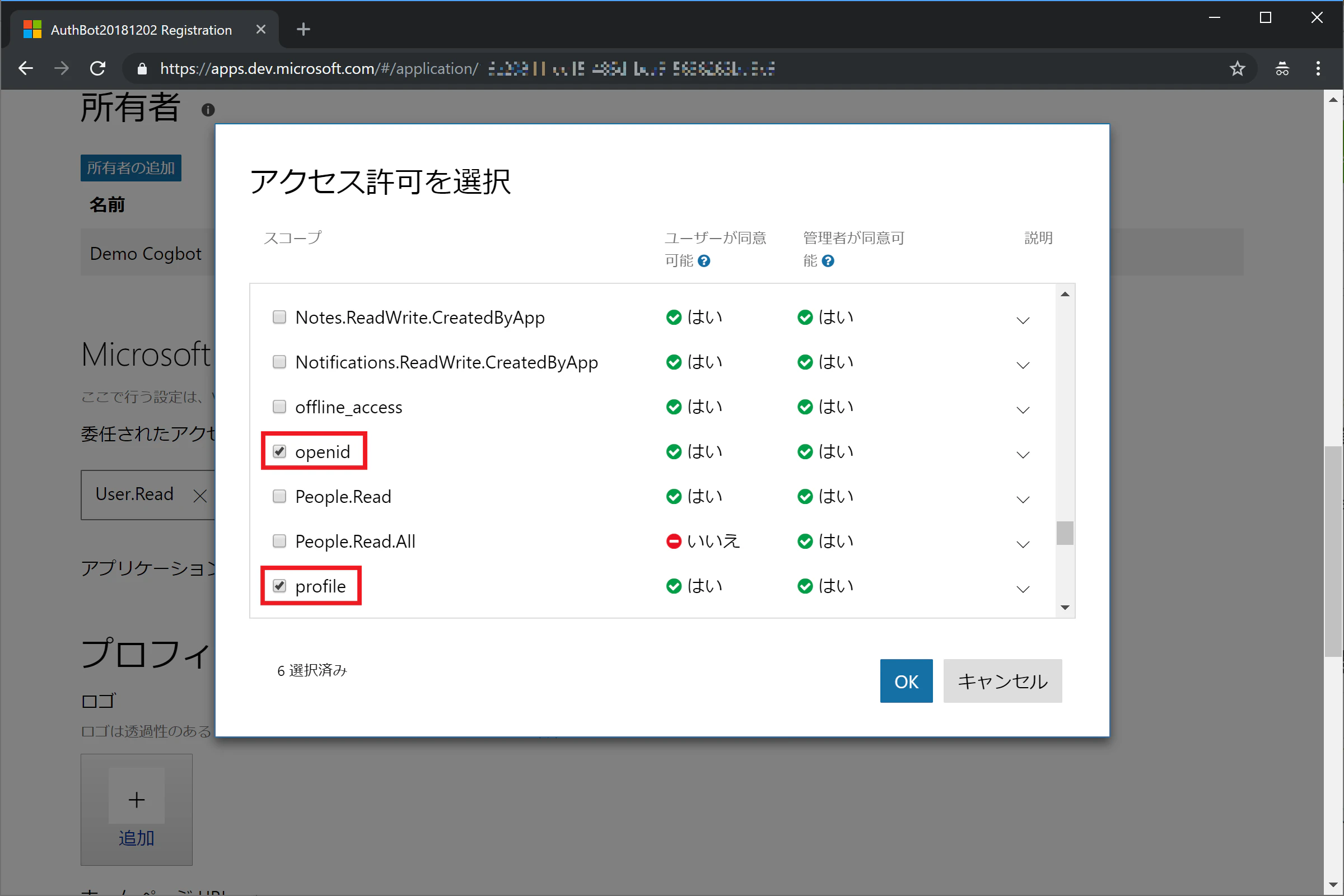This screenshot has height=896, width=1344.
Task: Click the page scroll-up arrow
Action: 1334,100
